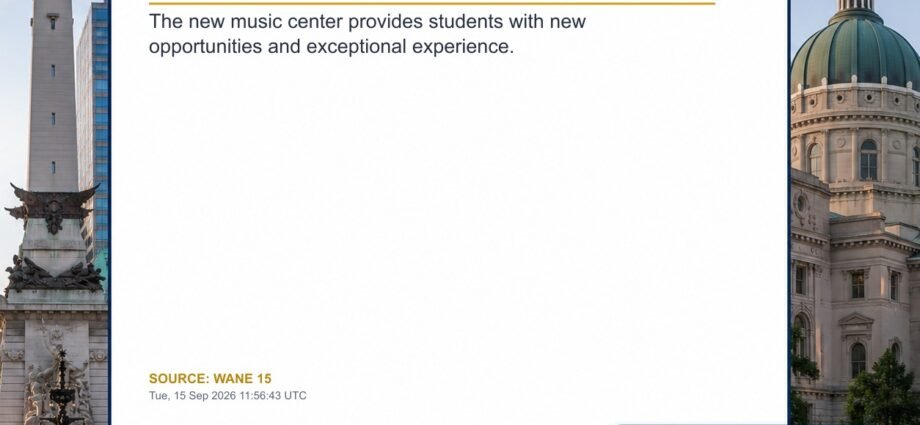Click the time 11:56:43 UTC

(271, 396)
